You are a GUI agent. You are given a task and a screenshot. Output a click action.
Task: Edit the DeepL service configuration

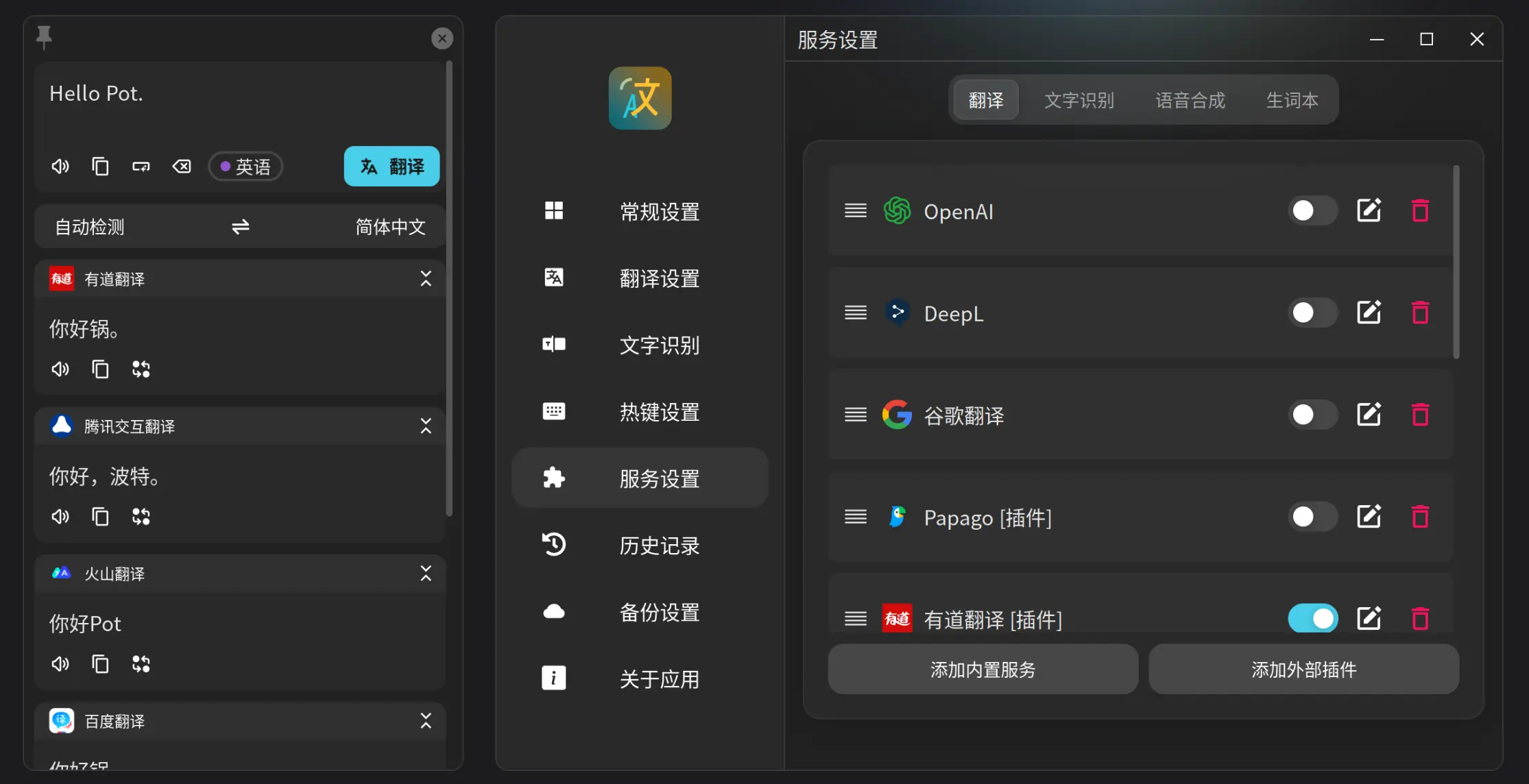point(1369,313)
